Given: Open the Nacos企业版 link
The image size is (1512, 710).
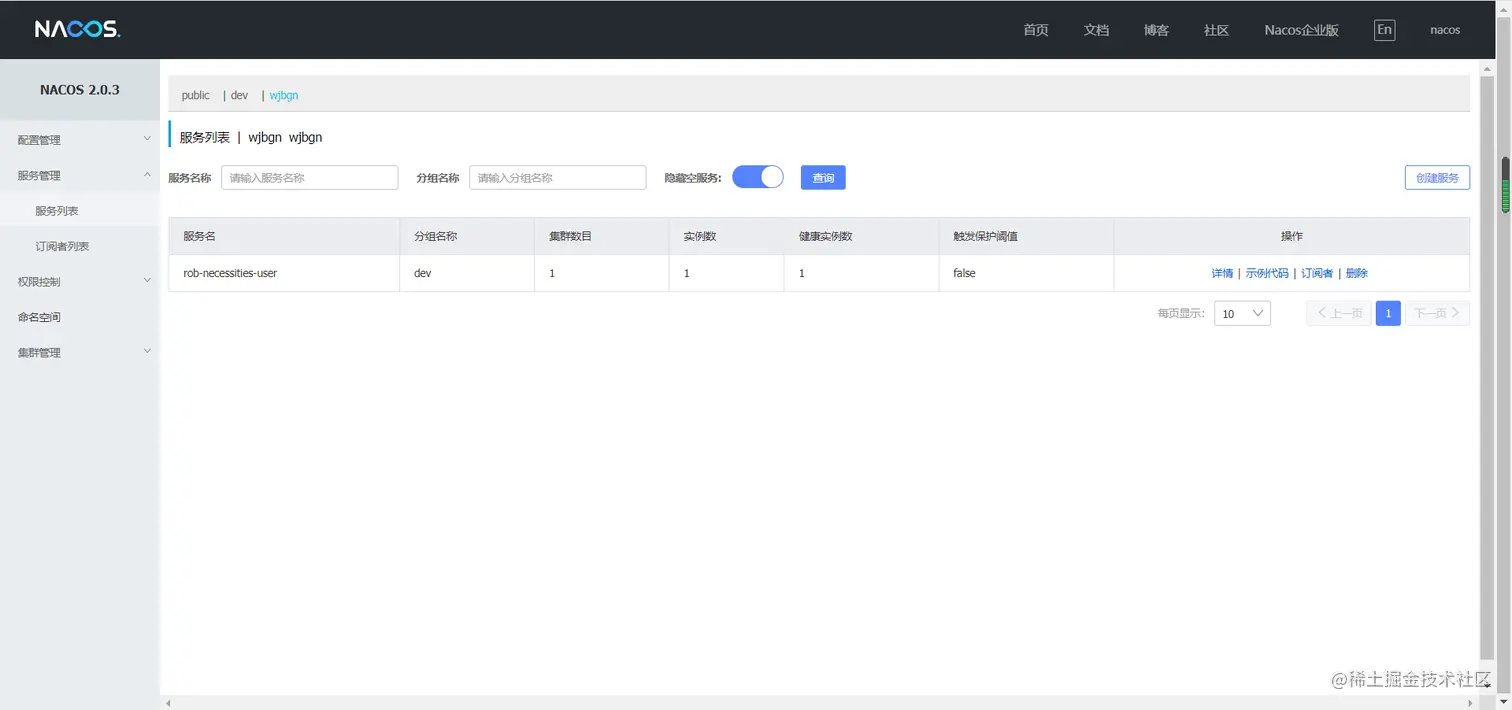Looking at the screenshot, I should pyautogui.click(x=1301, y=30).
